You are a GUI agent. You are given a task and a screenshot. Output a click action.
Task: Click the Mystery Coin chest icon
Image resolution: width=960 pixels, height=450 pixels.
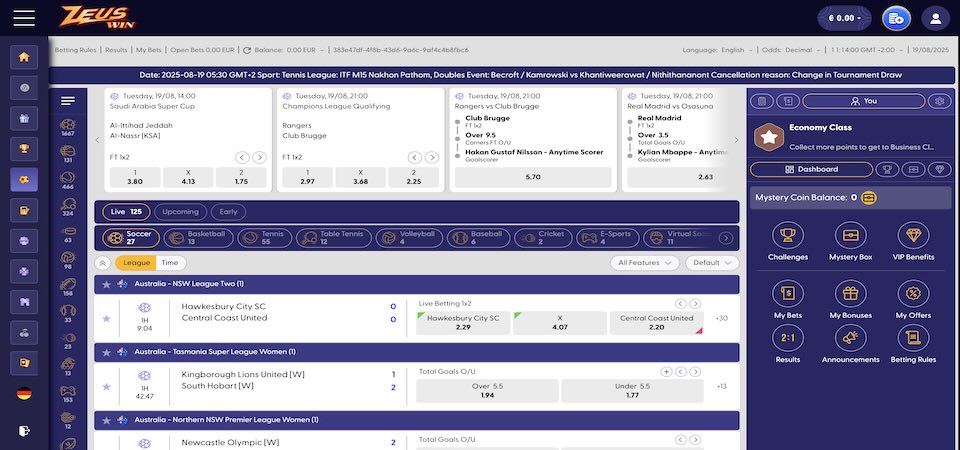[869, 198]
